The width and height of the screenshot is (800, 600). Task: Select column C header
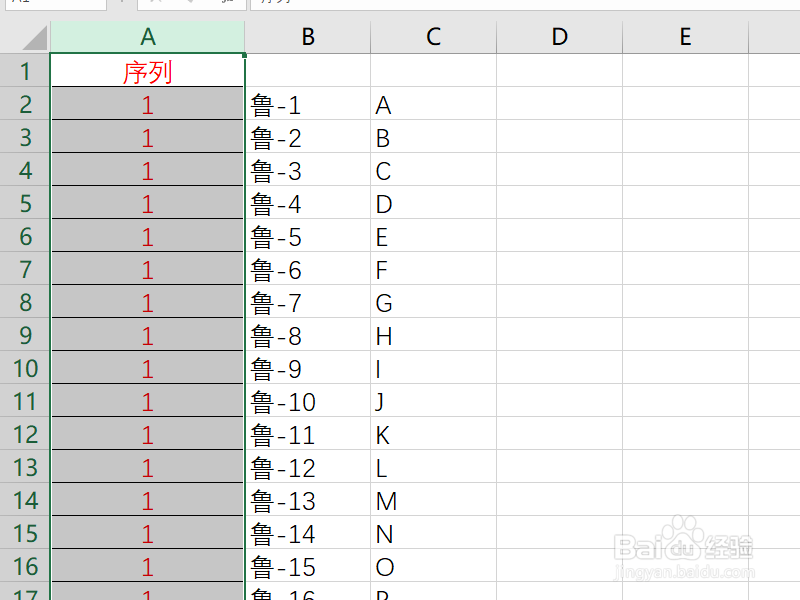(x=433, y=37)
